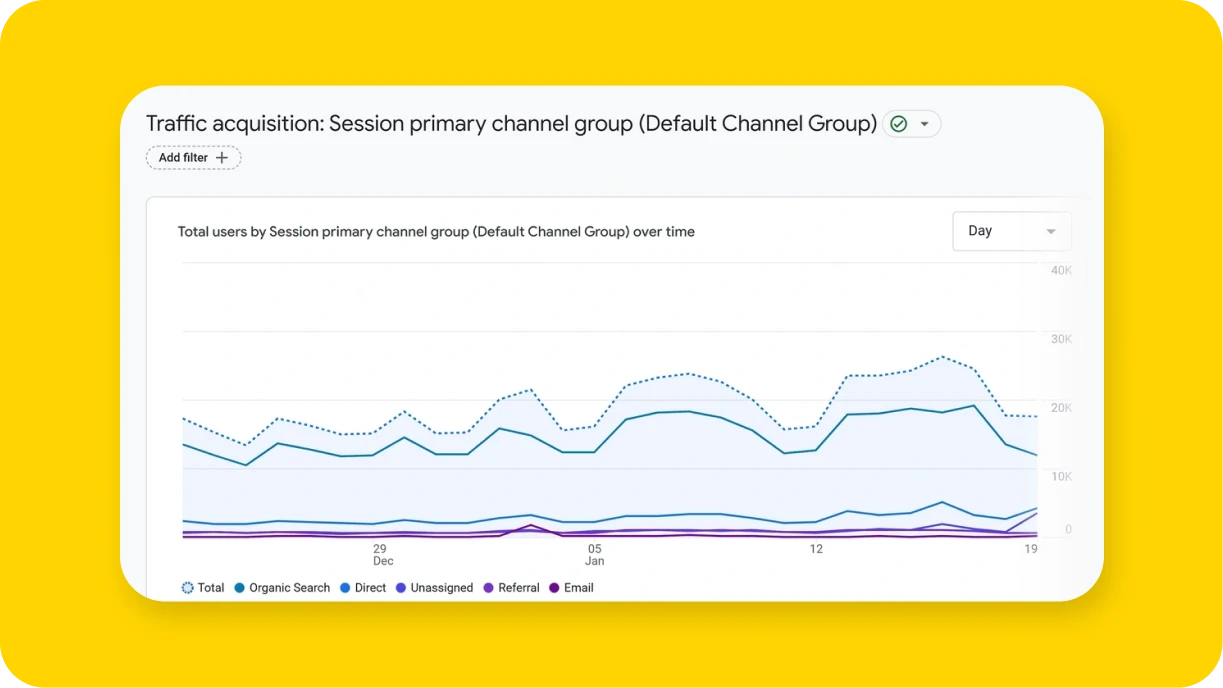This screenshot has height=688, width=1223.
Task: Click the 05 Jan axis label
Action: (x=594, y=555)
